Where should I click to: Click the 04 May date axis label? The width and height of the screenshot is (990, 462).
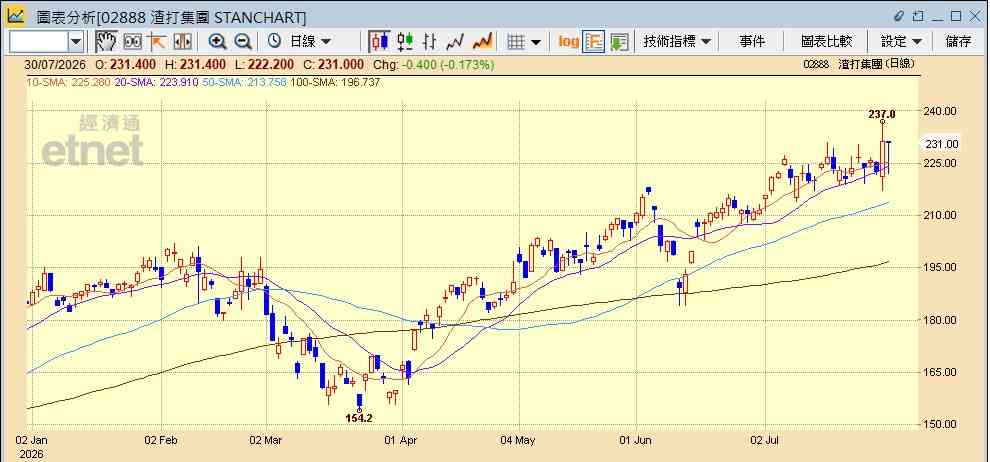pyautogui.click(x=519, y=439)
